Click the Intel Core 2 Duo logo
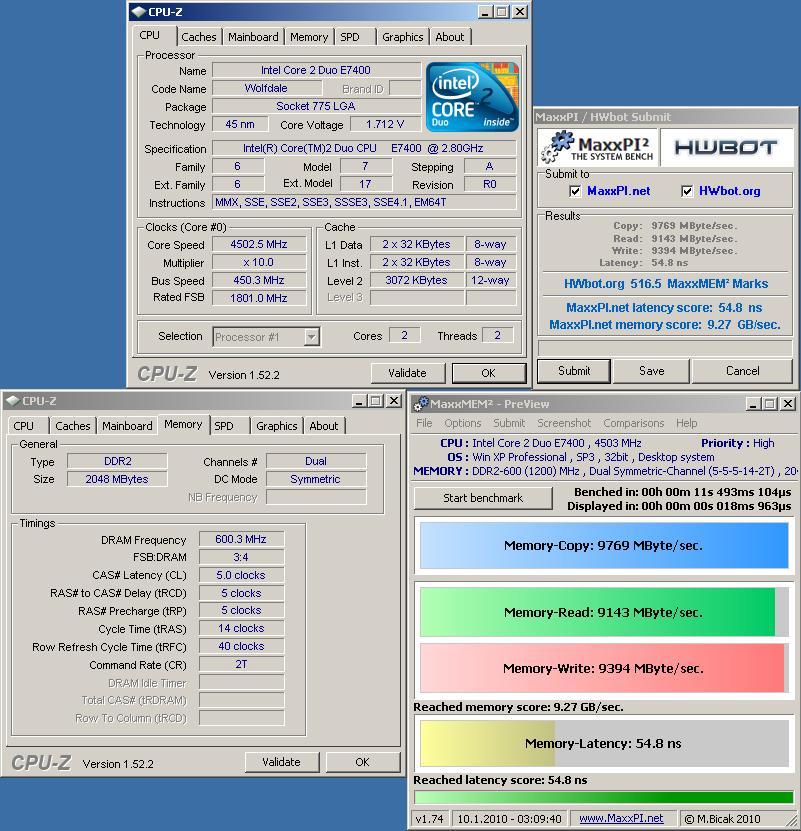The width and height of the screenshot is (801, 831). (472, 97)
